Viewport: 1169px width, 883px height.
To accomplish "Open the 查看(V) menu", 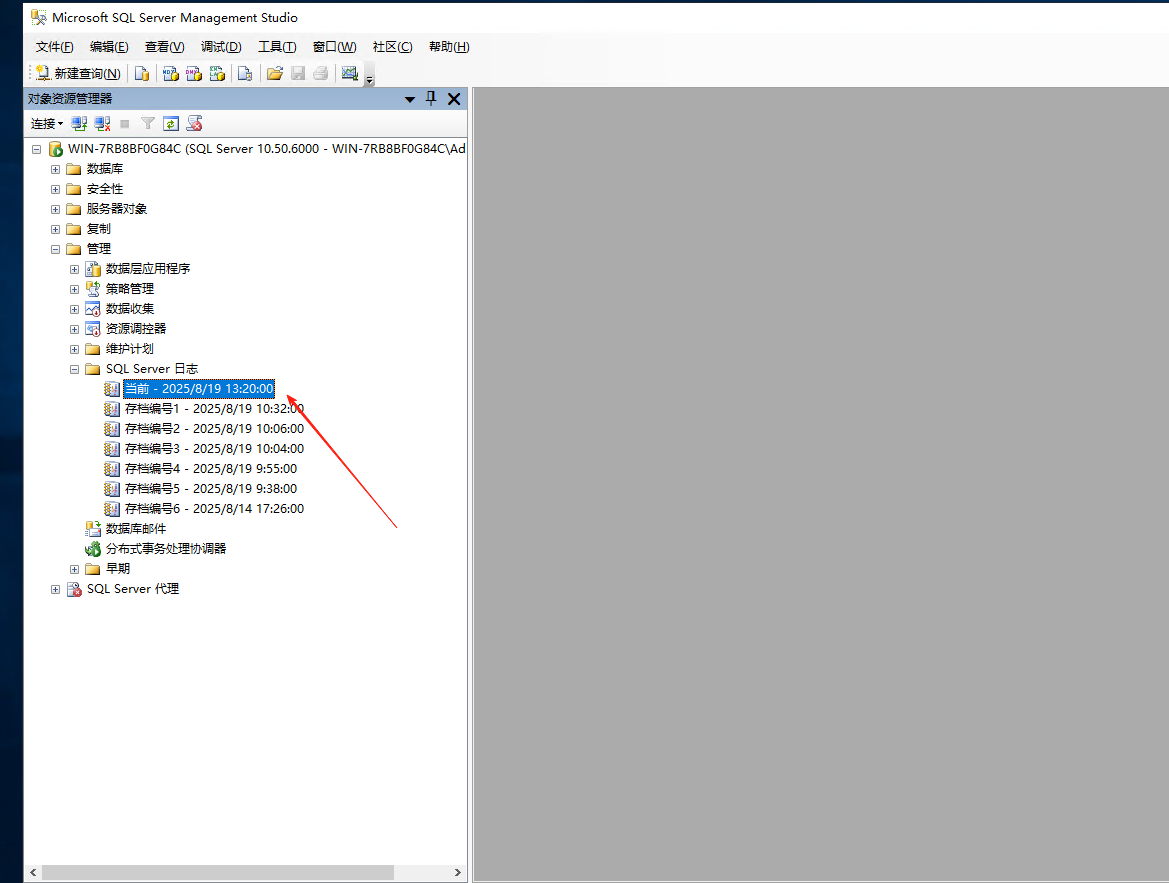I will (164, 47).
